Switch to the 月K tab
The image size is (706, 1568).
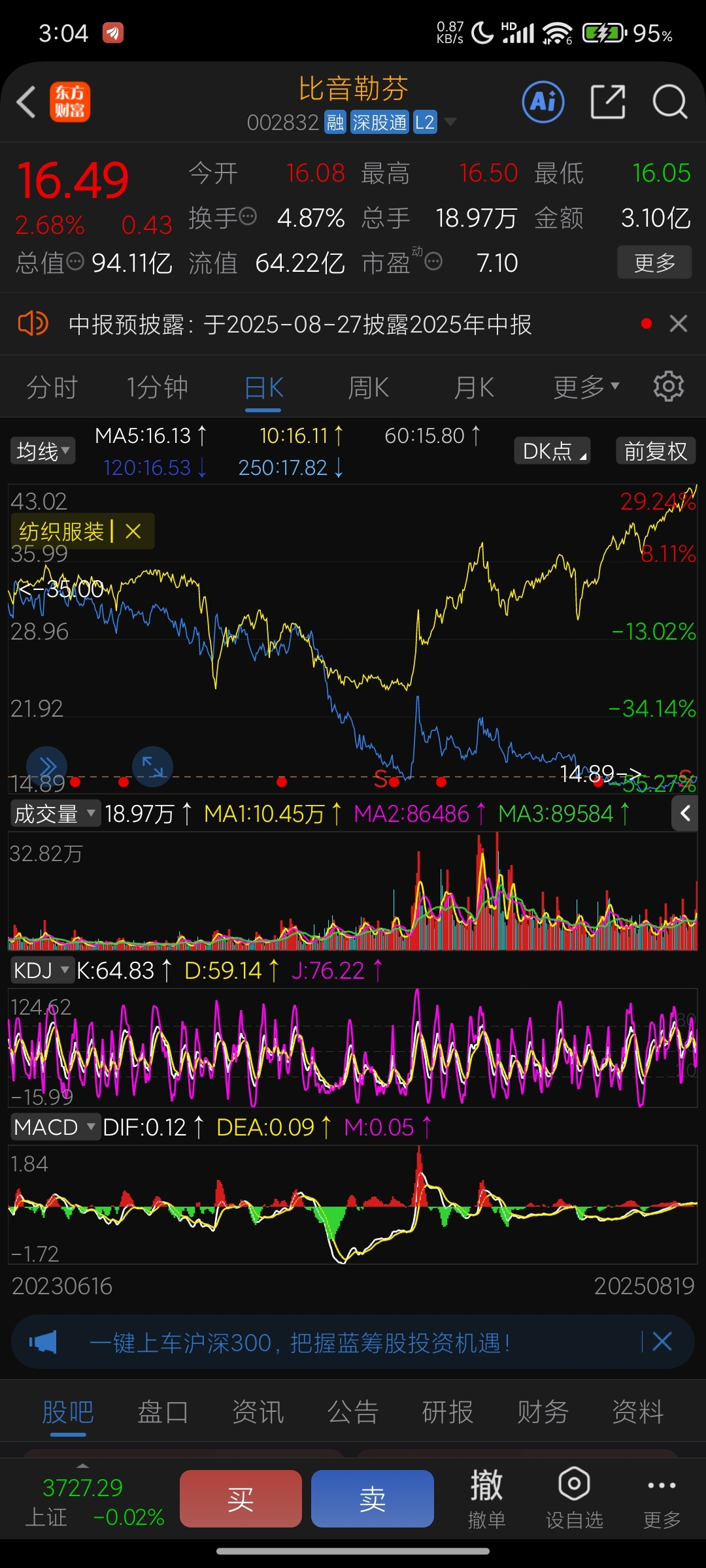pyautogui.click(x=474, y=387)
